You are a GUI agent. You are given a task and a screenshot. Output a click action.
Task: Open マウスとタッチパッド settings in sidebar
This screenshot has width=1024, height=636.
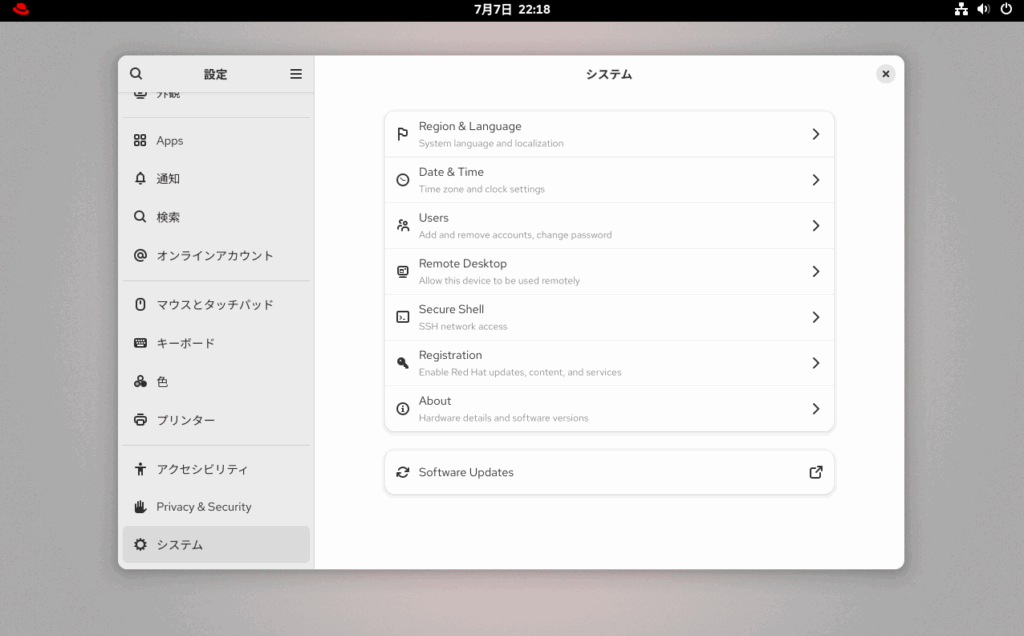pyautogui.click(x=216, y=305)
